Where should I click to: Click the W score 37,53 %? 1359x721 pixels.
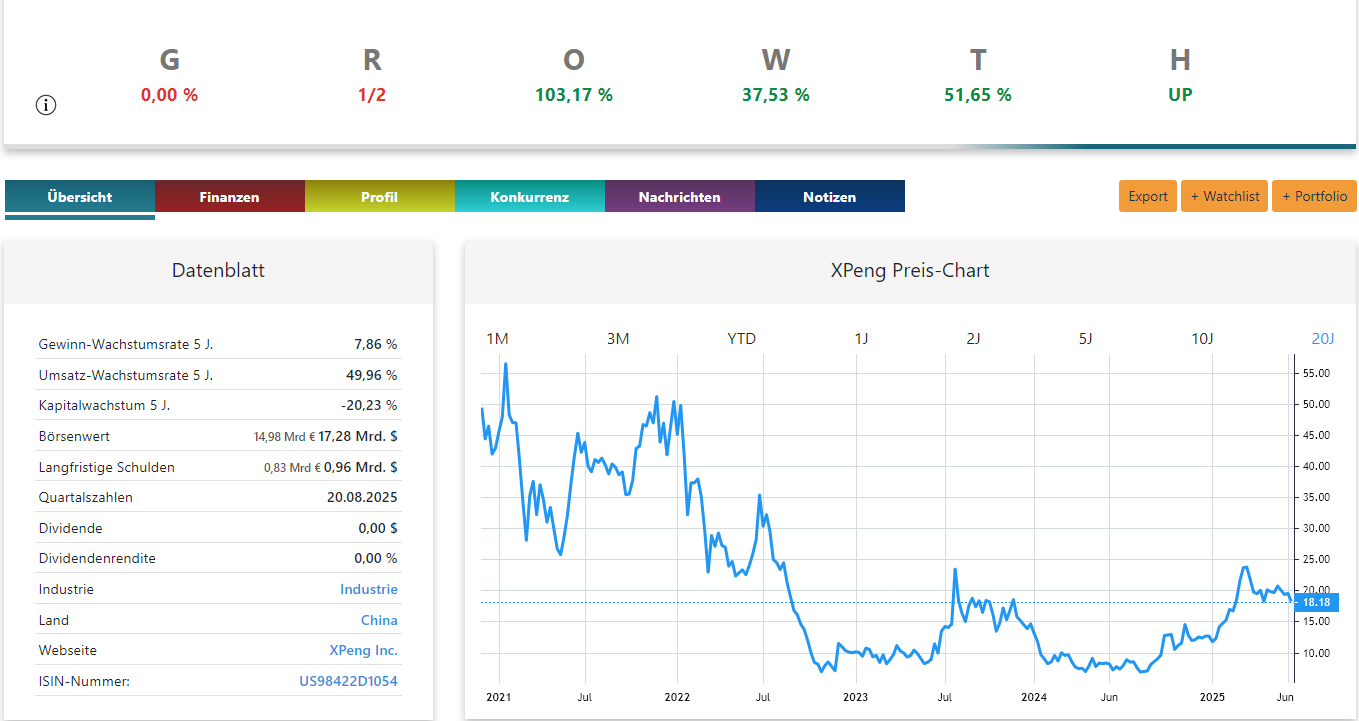pos(776,95)
